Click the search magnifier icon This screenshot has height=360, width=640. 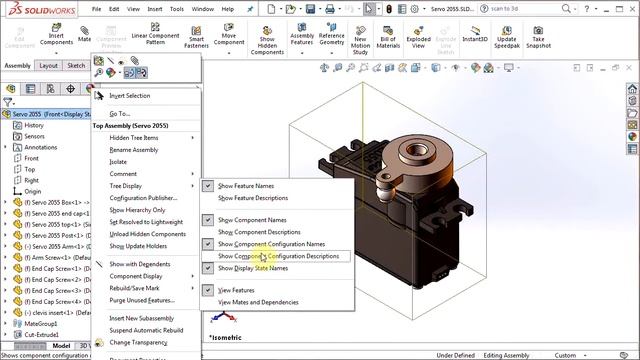(566, 9)
